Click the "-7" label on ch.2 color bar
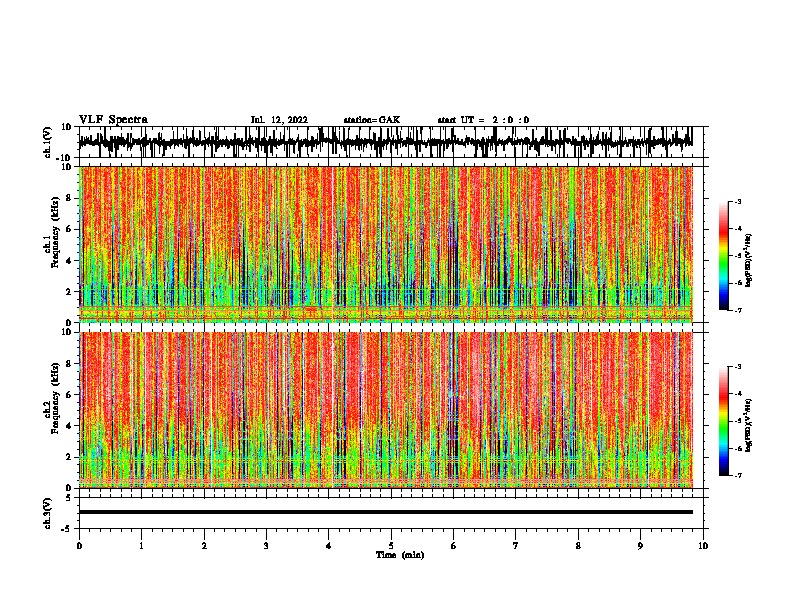 (x=738, y=476)
